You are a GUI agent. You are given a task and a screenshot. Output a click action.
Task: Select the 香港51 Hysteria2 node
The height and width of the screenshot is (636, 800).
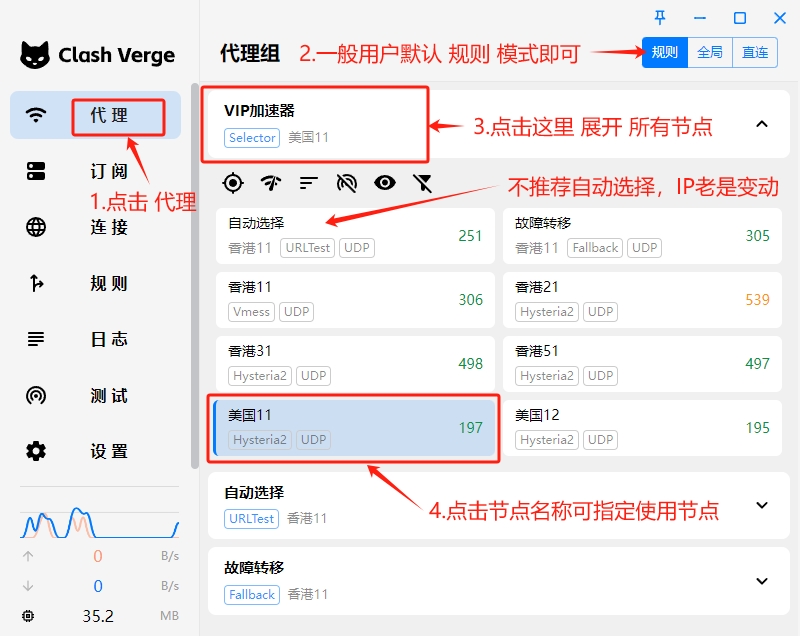point(642,364)
